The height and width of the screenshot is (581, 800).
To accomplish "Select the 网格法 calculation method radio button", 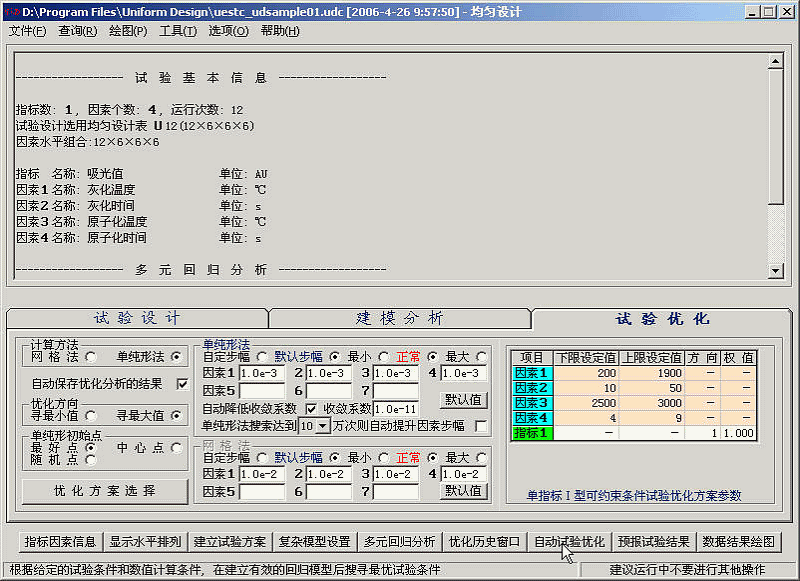I will tap(91, 357).
